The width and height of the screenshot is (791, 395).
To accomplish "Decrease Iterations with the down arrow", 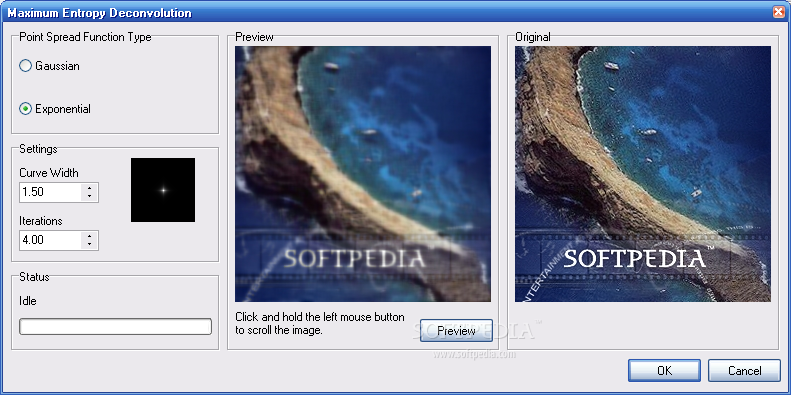I will (89, 245).
